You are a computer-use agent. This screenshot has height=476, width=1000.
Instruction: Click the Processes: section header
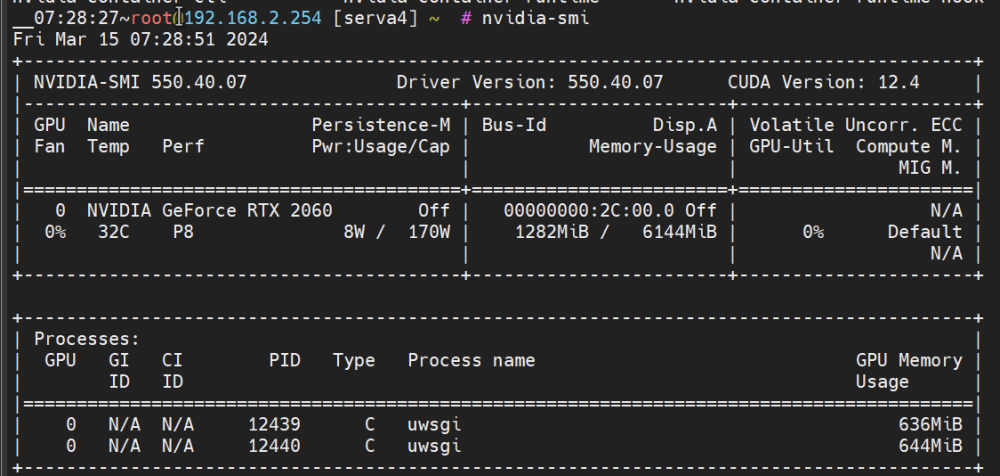(87, 339)
